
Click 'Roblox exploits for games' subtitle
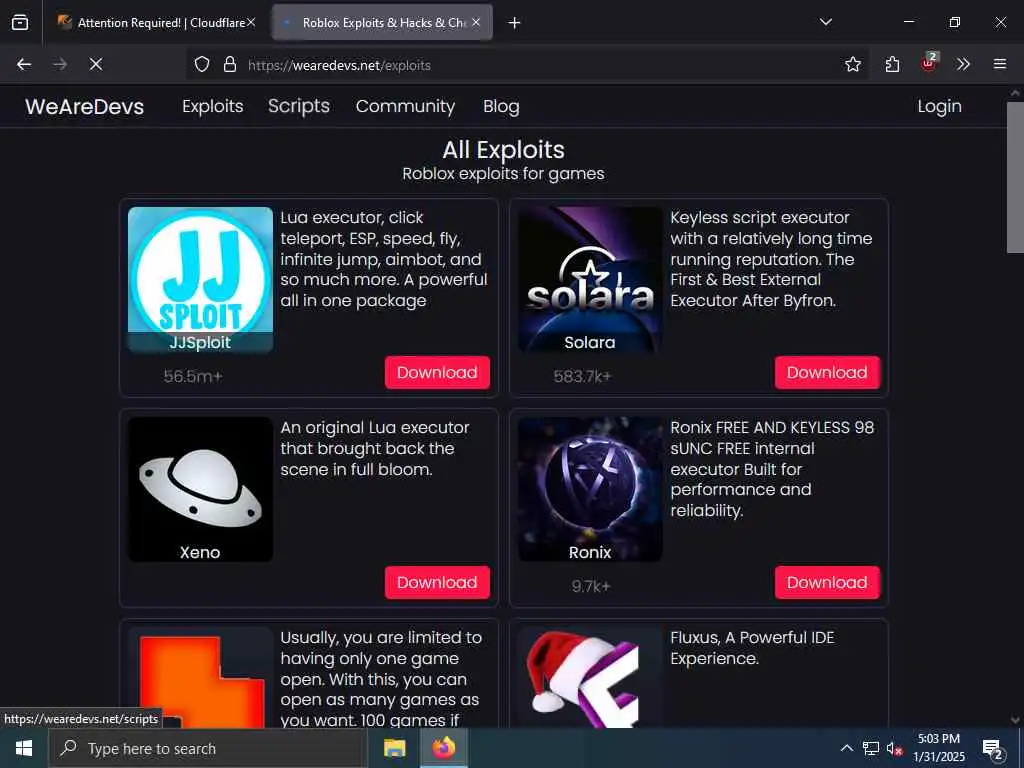coord(504,174)
